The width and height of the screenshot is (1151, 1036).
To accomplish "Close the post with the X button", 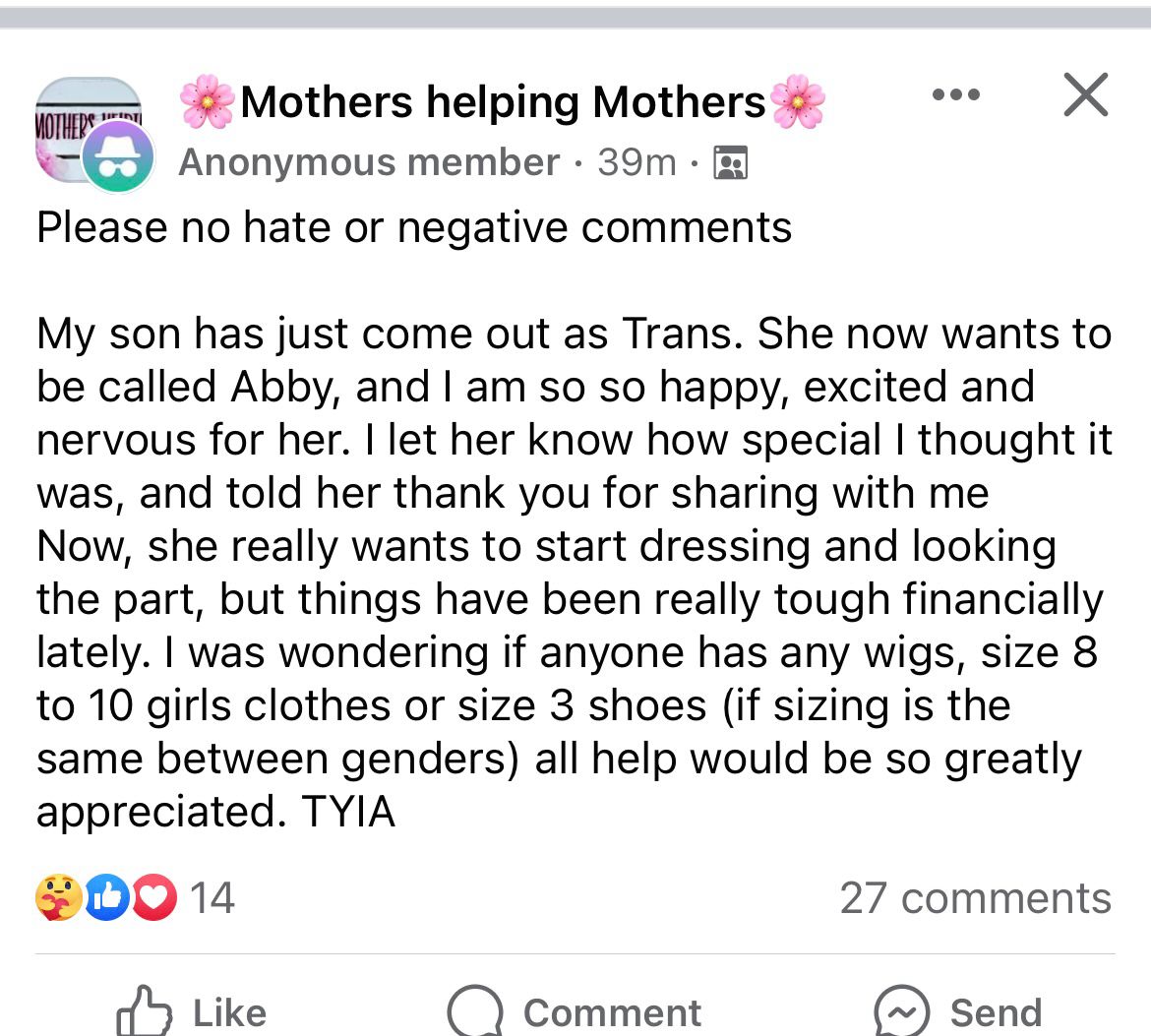I will [1086, 95].
